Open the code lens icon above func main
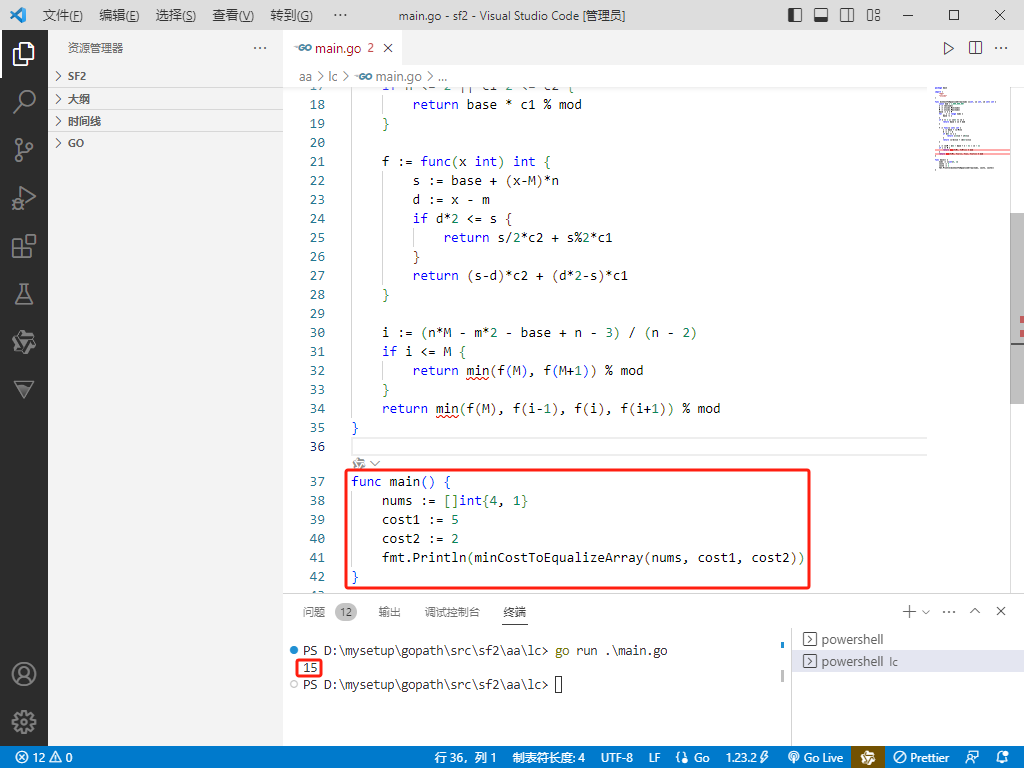This screenshot has height=768, width=1024. (359, 463)
